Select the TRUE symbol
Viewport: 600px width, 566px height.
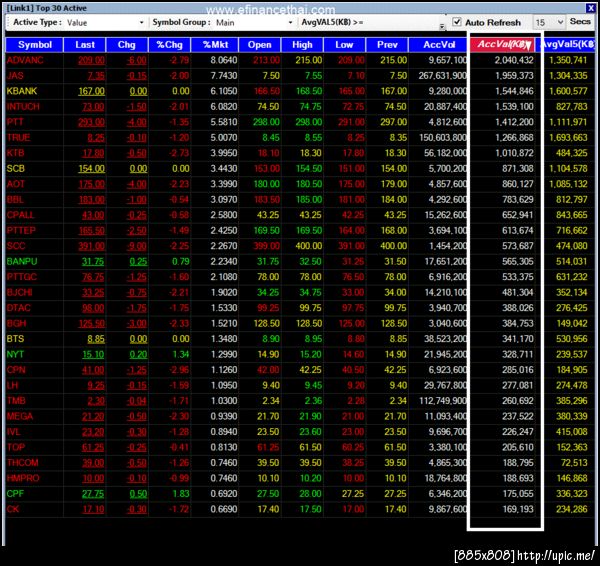(x=18, y=137)
